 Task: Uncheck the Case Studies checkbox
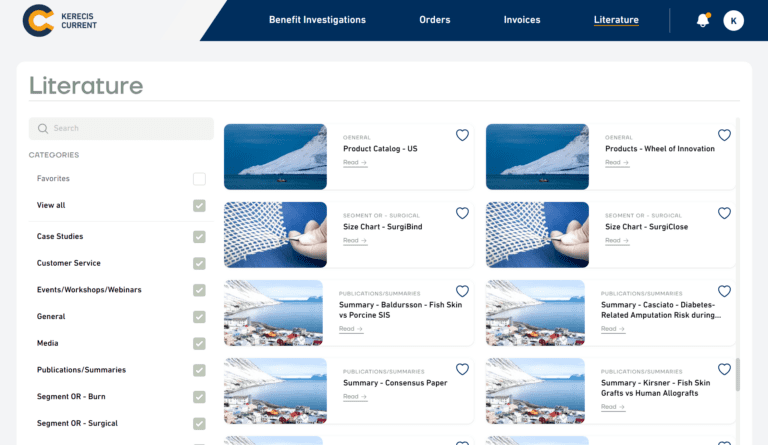click(x=199, y=237)
